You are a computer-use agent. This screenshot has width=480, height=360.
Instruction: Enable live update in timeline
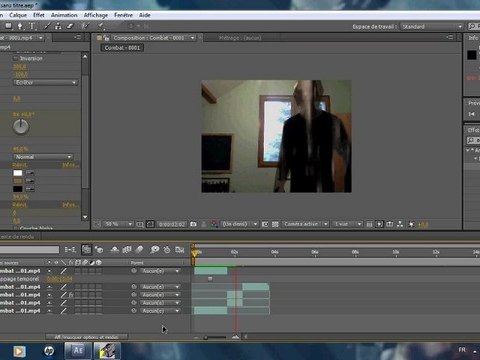(86, 249)
